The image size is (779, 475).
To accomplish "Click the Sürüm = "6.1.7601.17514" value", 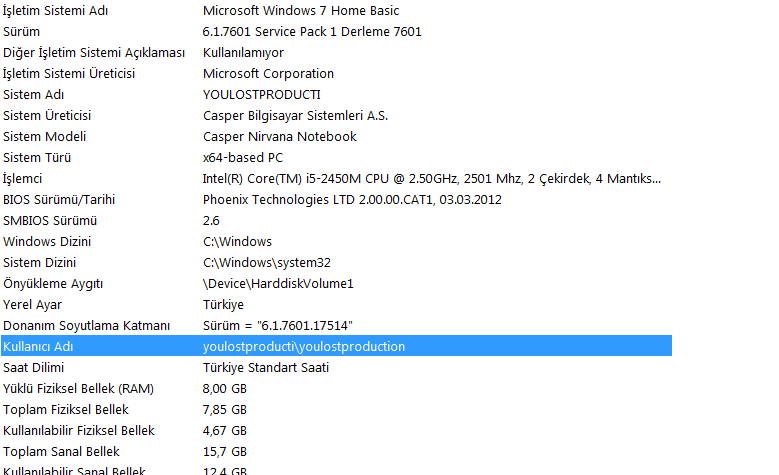I will coord(278,325).
